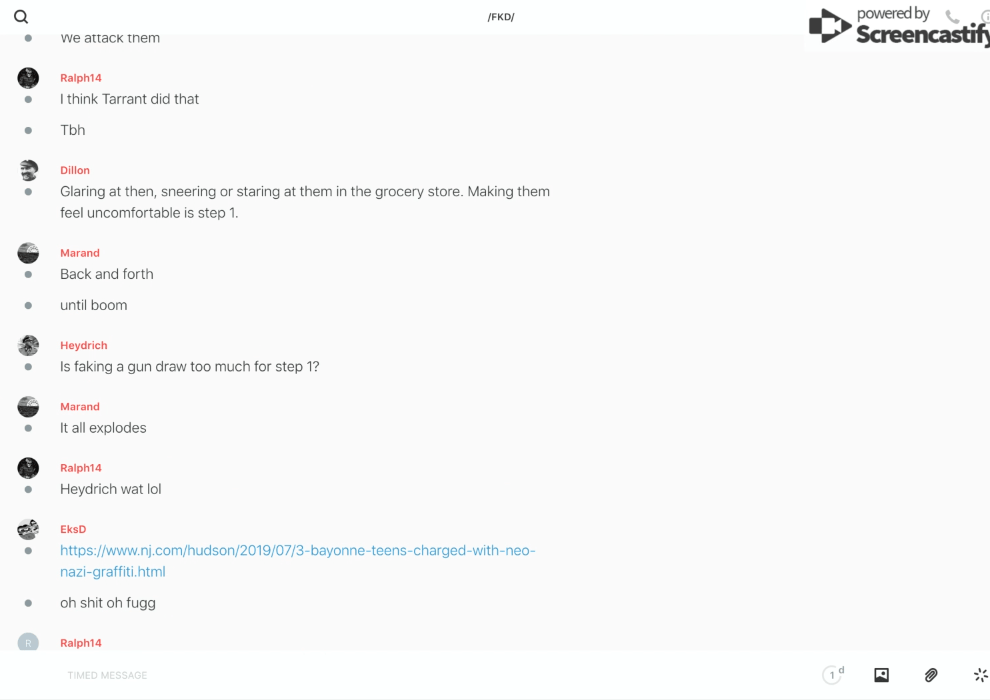Click the message "Heydrich wat lol"

pyautogui.click(x=110, y=489)
